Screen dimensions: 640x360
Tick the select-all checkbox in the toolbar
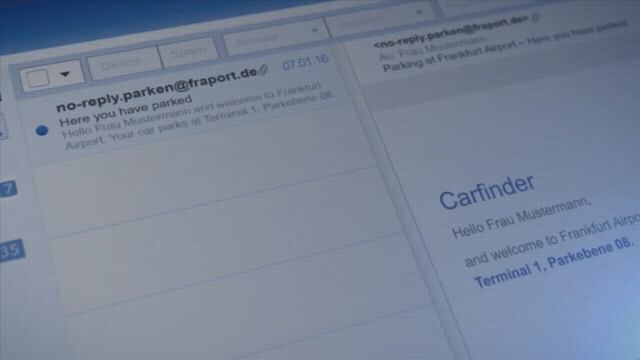click(37, 78)
